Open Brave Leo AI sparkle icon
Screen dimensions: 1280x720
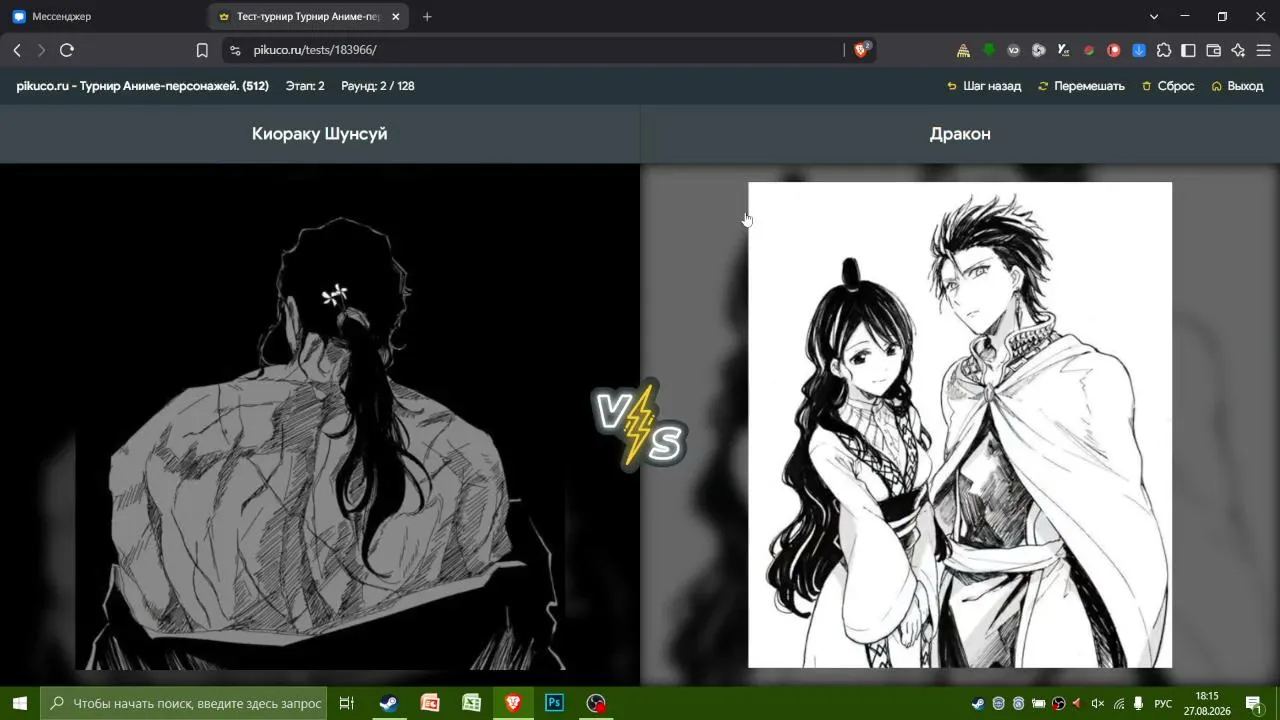pos(1238,50)
